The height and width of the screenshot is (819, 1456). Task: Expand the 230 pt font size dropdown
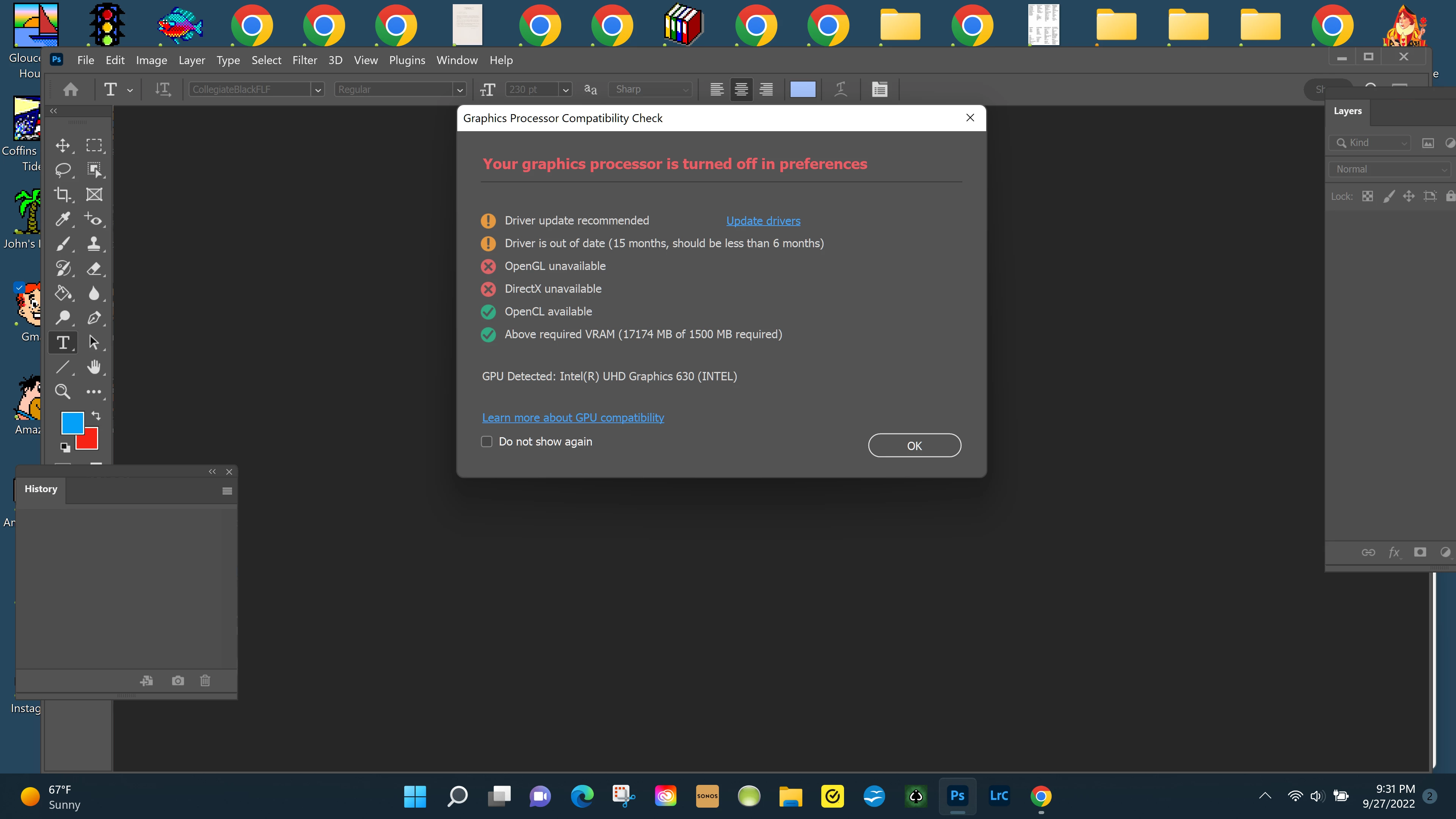coord(565,89)
